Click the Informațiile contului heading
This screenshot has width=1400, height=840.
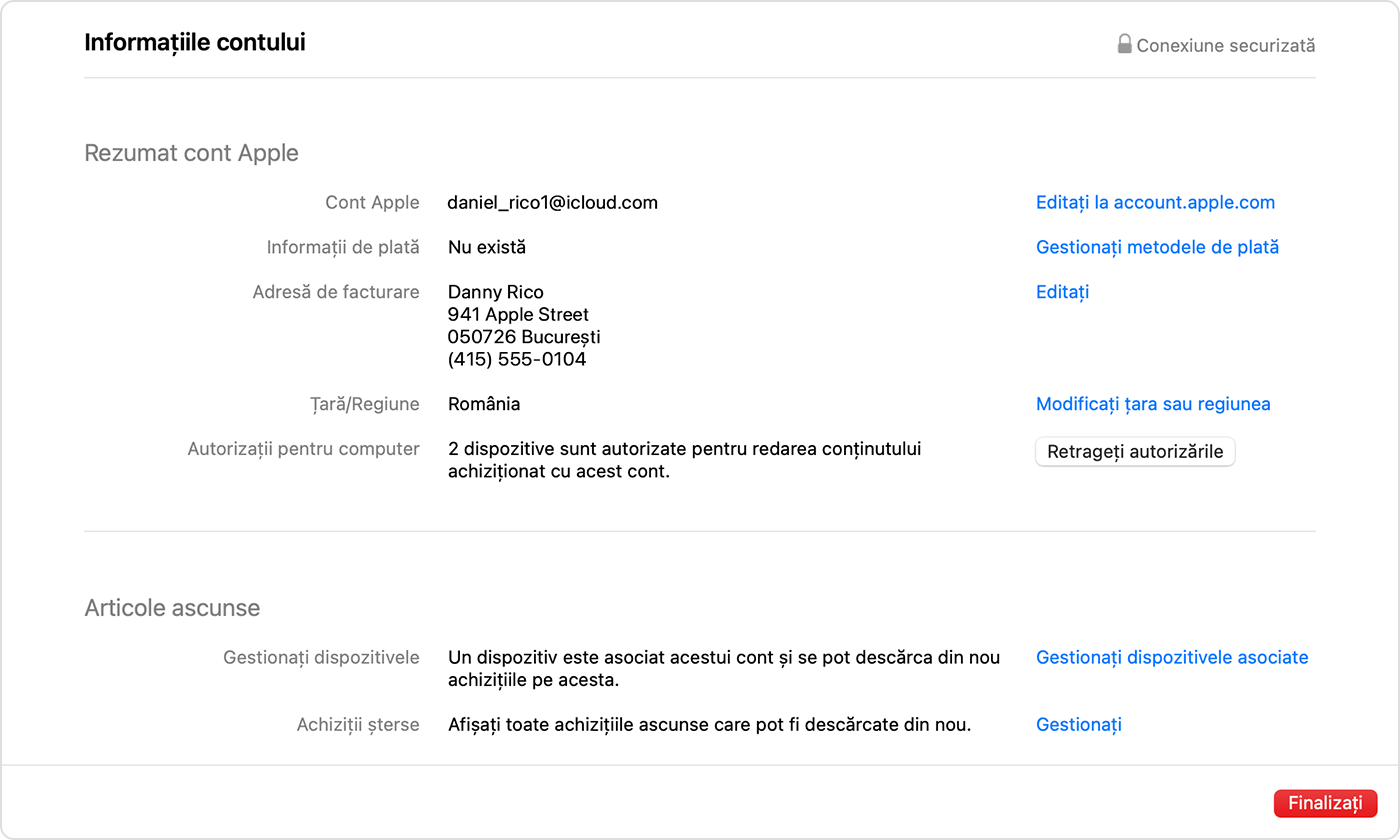coord(195,42)
